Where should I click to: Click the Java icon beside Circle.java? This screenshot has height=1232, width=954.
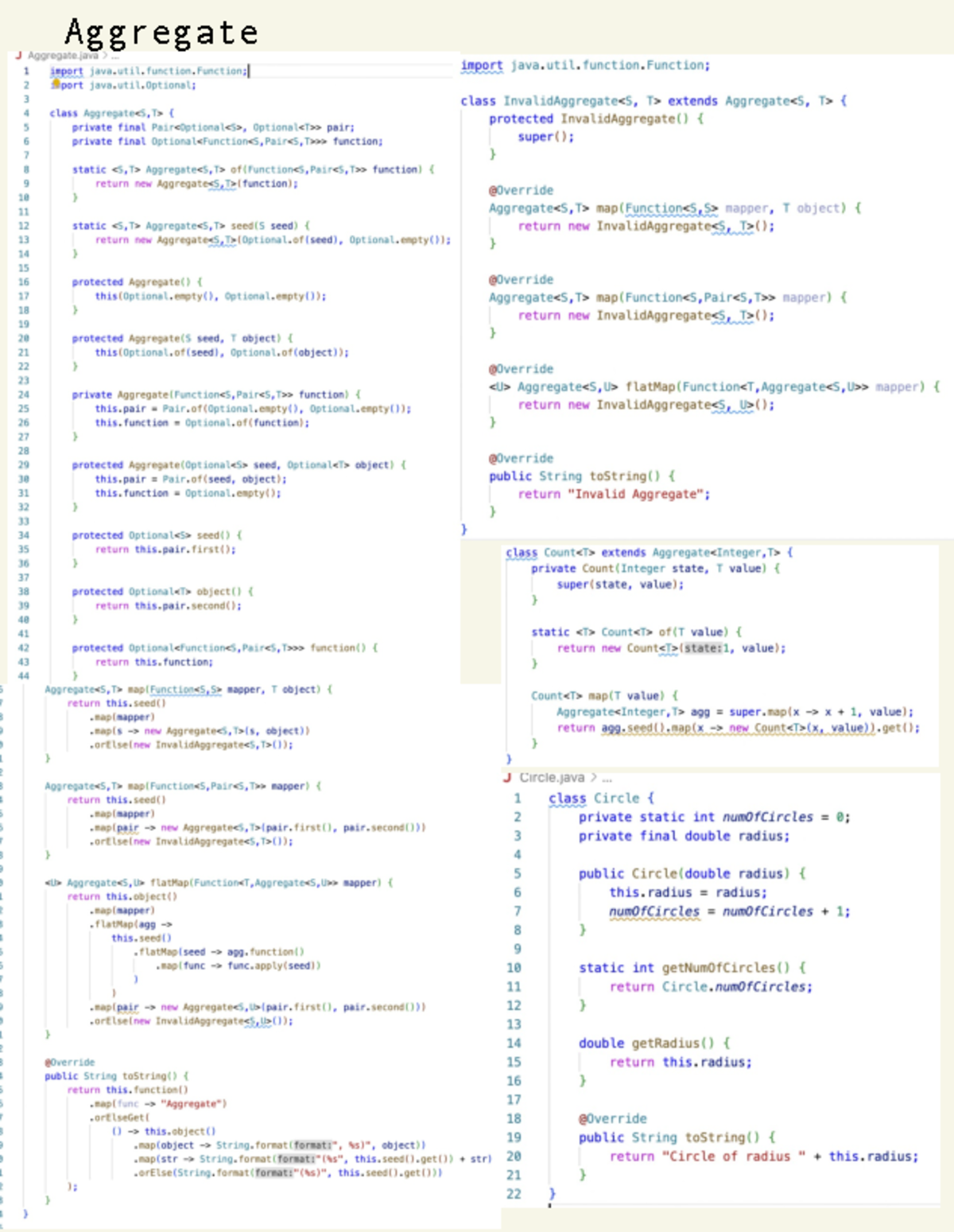pyautogui.click(x=507, y=777)
